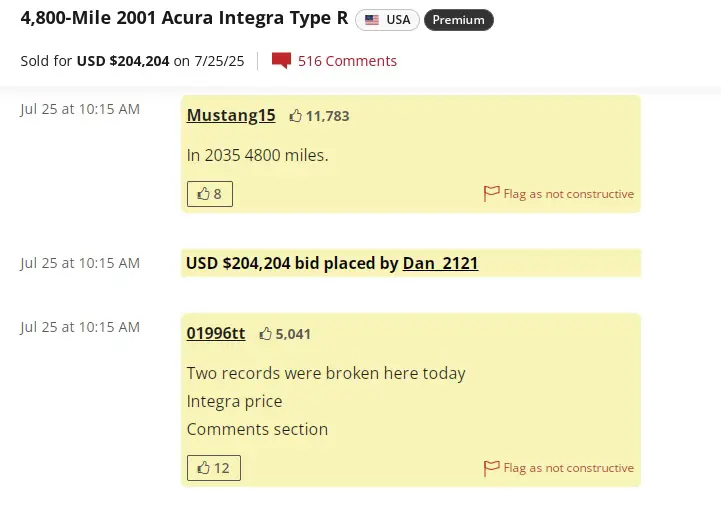Click the red comments speech bubble icon
Screen dimensions: 721x515
(x=281, y=61)
